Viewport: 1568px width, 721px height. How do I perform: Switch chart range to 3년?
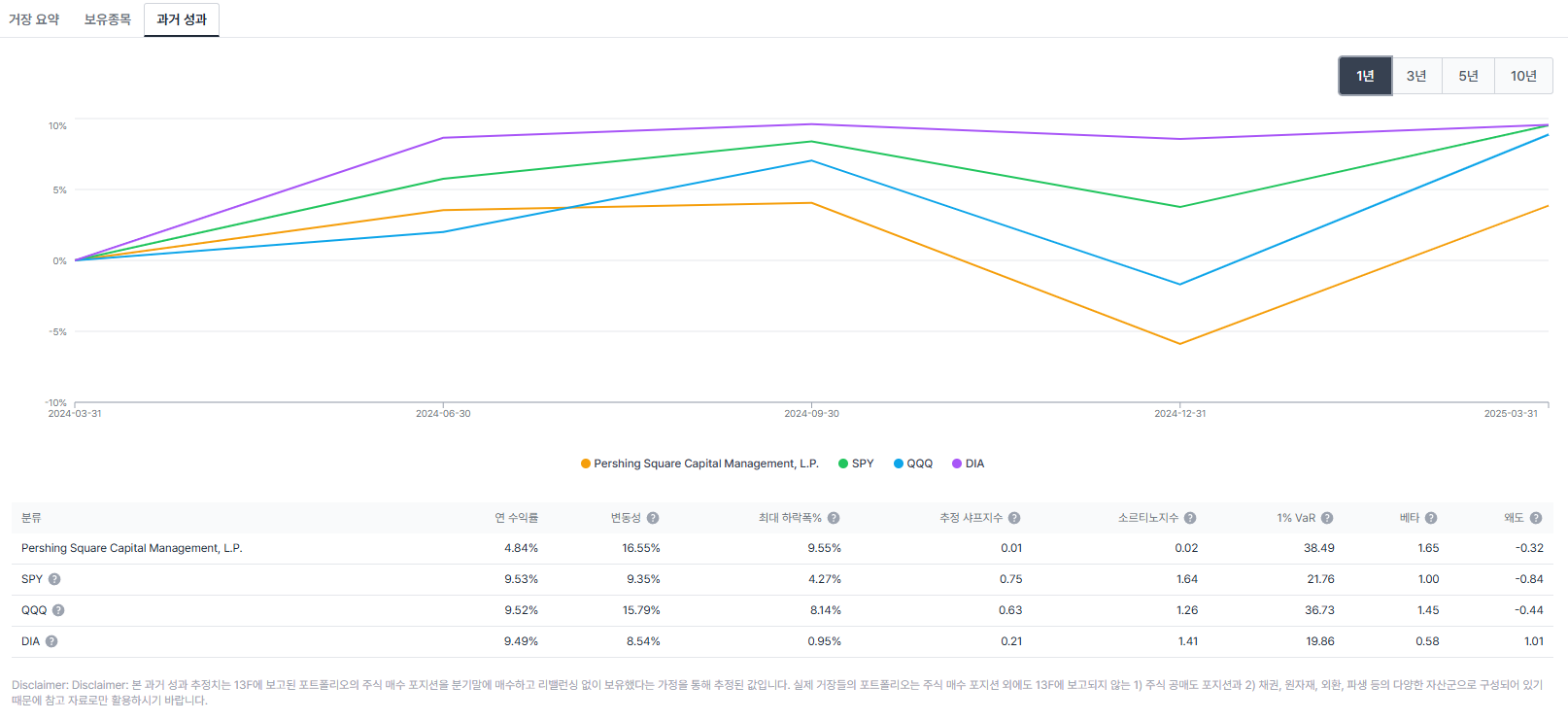[1416, 76]
